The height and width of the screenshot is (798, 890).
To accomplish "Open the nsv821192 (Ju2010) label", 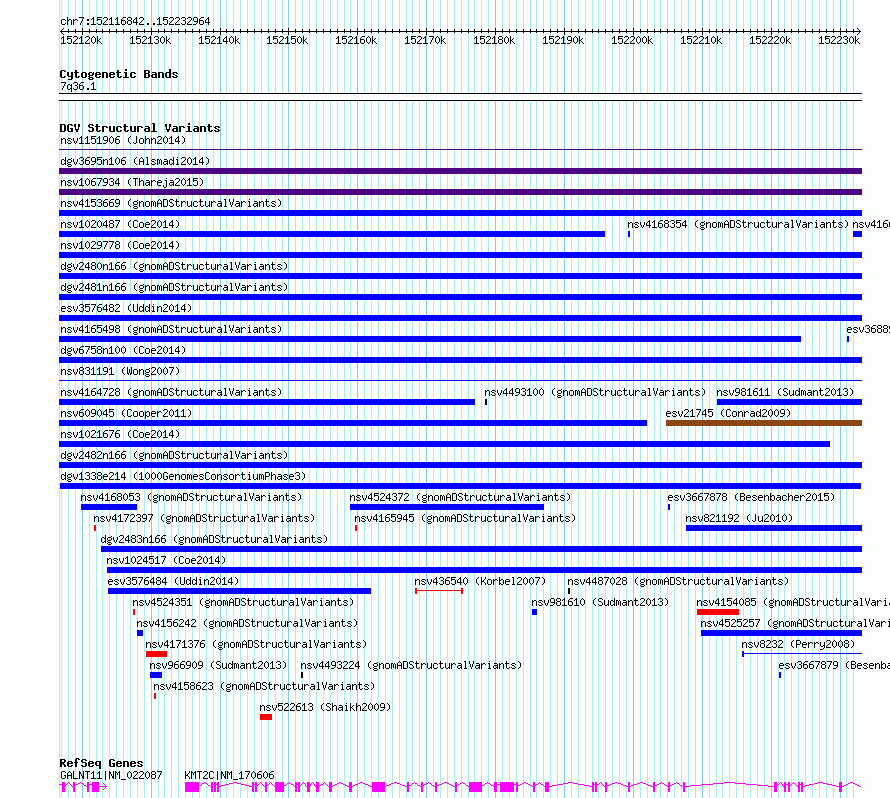I will pos(739,518).
